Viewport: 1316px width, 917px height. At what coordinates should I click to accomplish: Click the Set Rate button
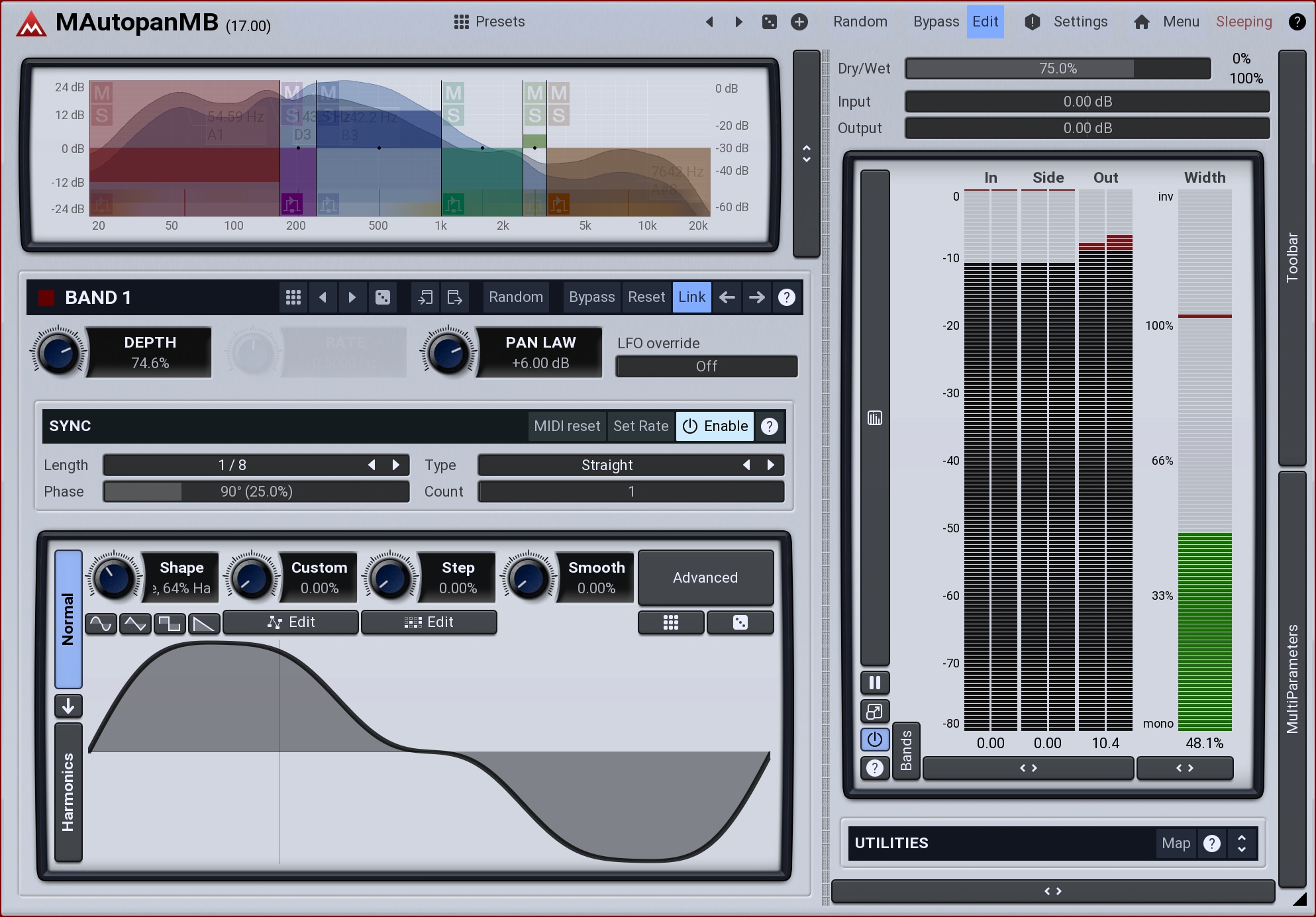640,426
